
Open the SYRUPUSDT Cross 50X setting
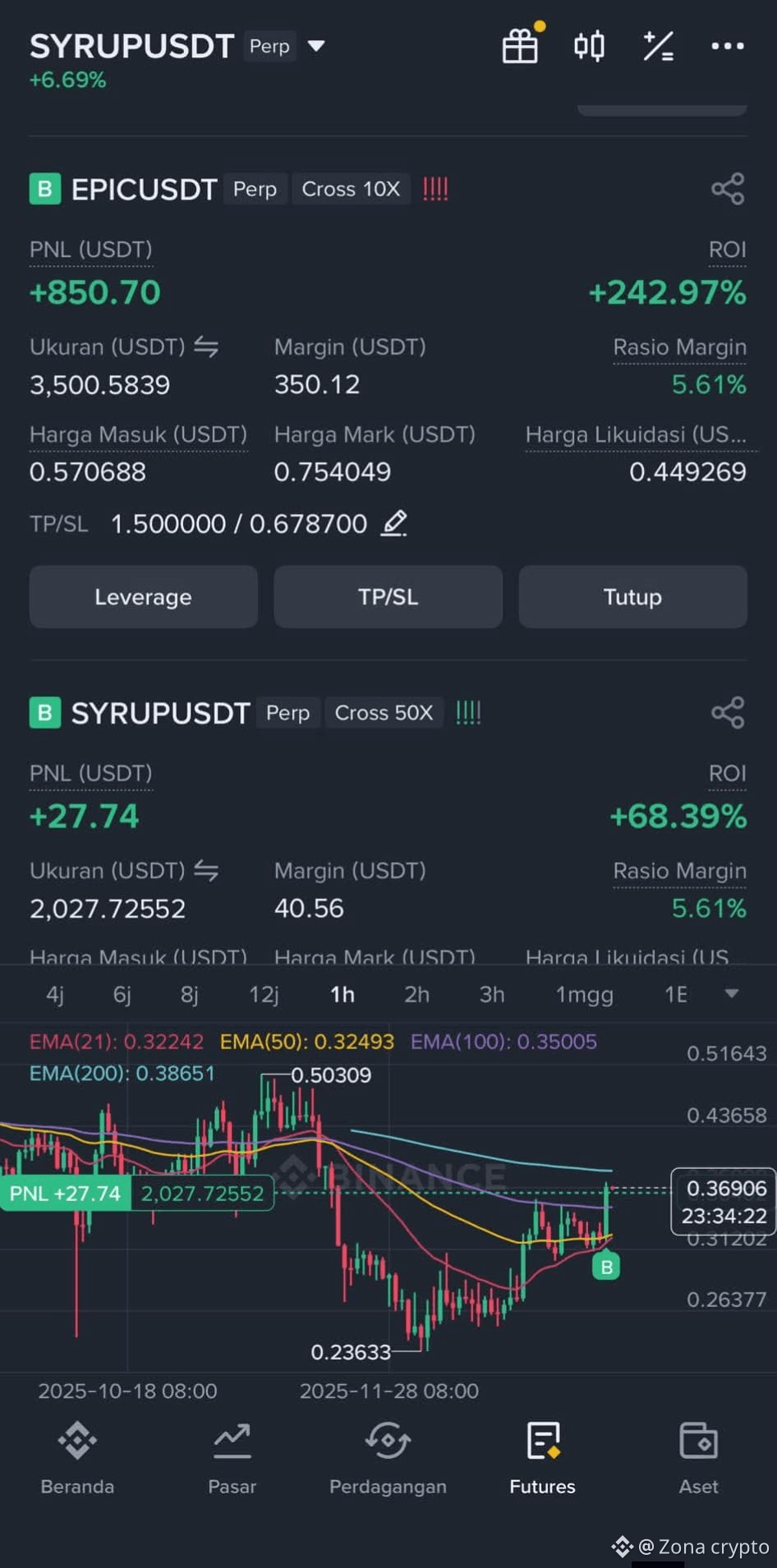[x=384, y=713]
